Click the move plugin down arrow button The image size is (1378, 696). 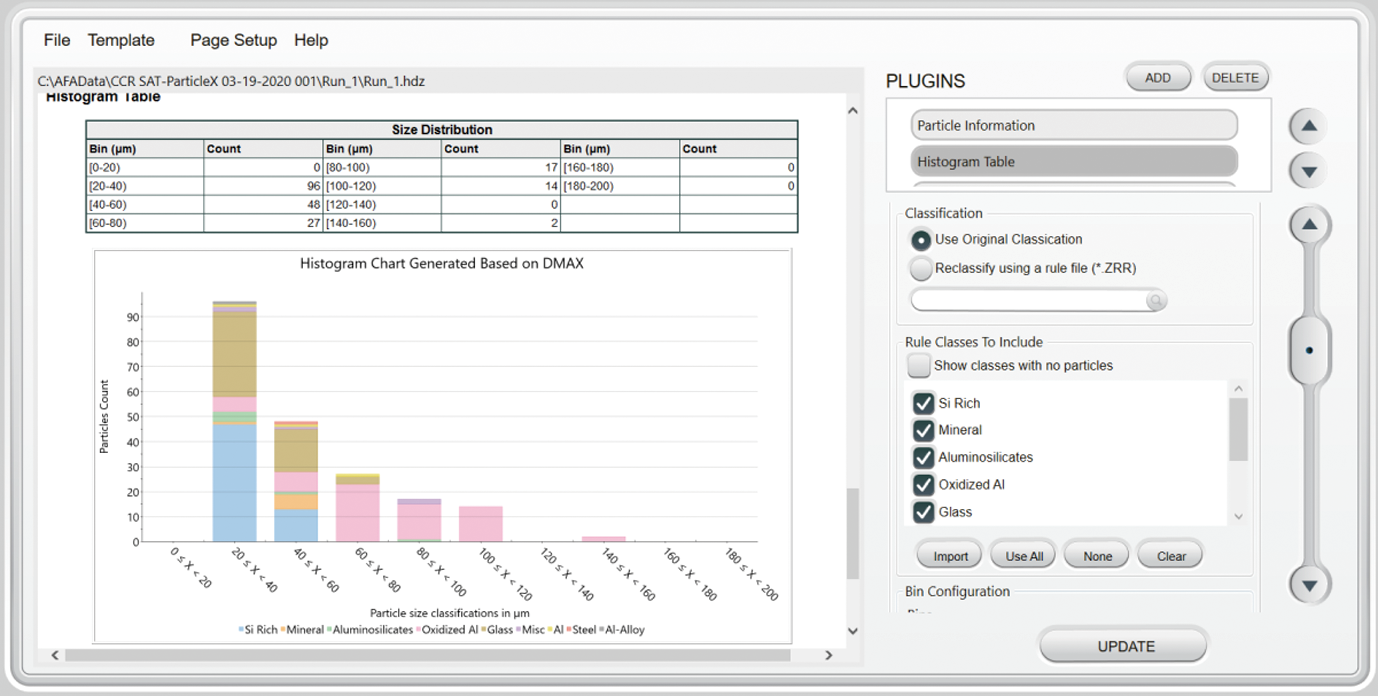click(x=1308, y=171)
